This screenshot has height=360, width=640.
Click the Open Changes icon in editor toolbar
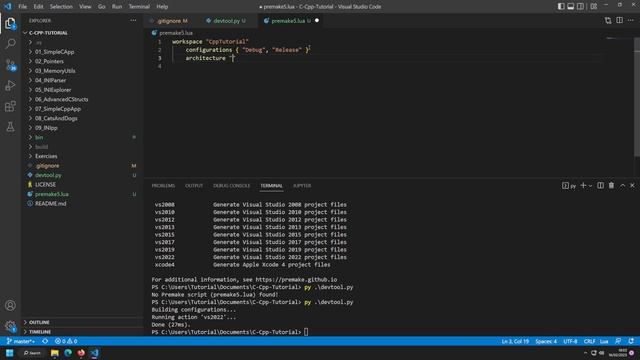[x=608, y=20]
